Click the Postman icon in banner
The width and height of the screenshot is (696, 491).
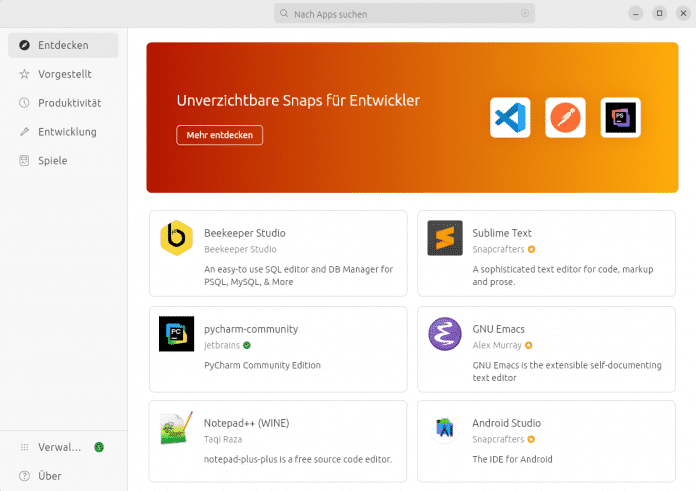click(565, 118)
